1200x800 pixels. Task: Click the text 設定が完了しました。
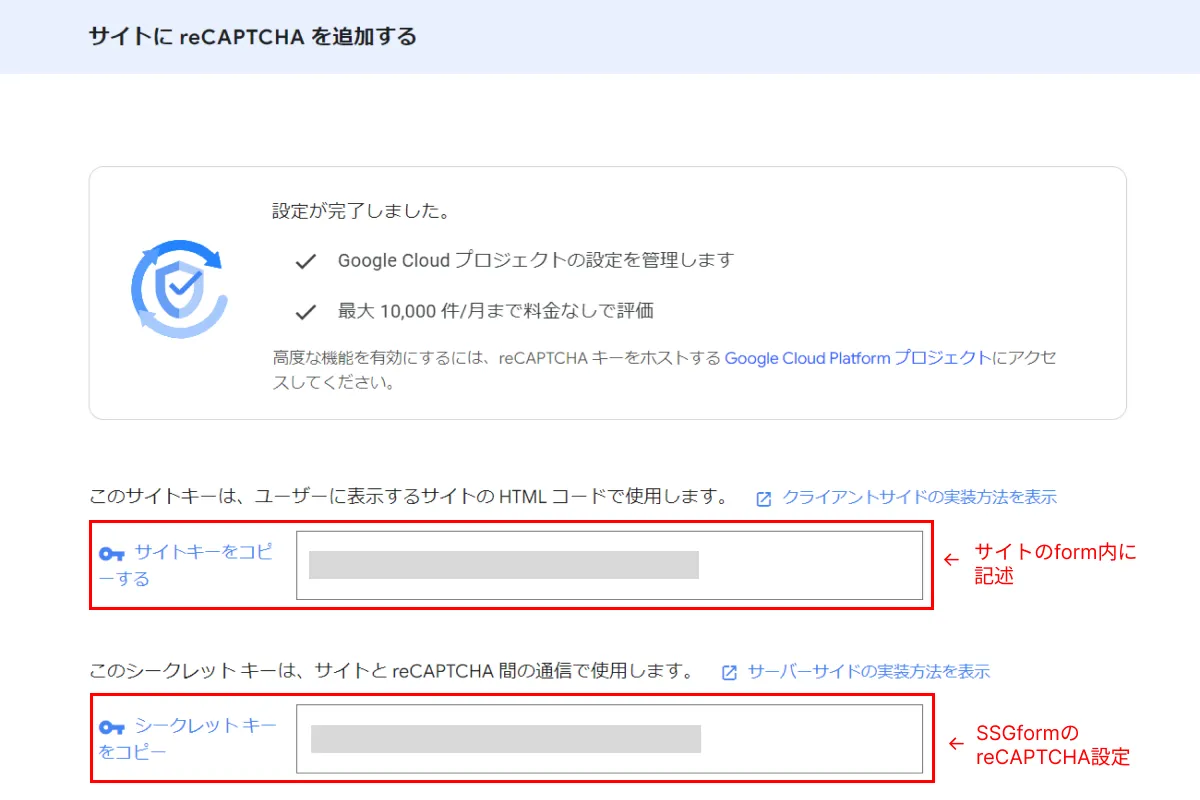click(x=362, y=212)
